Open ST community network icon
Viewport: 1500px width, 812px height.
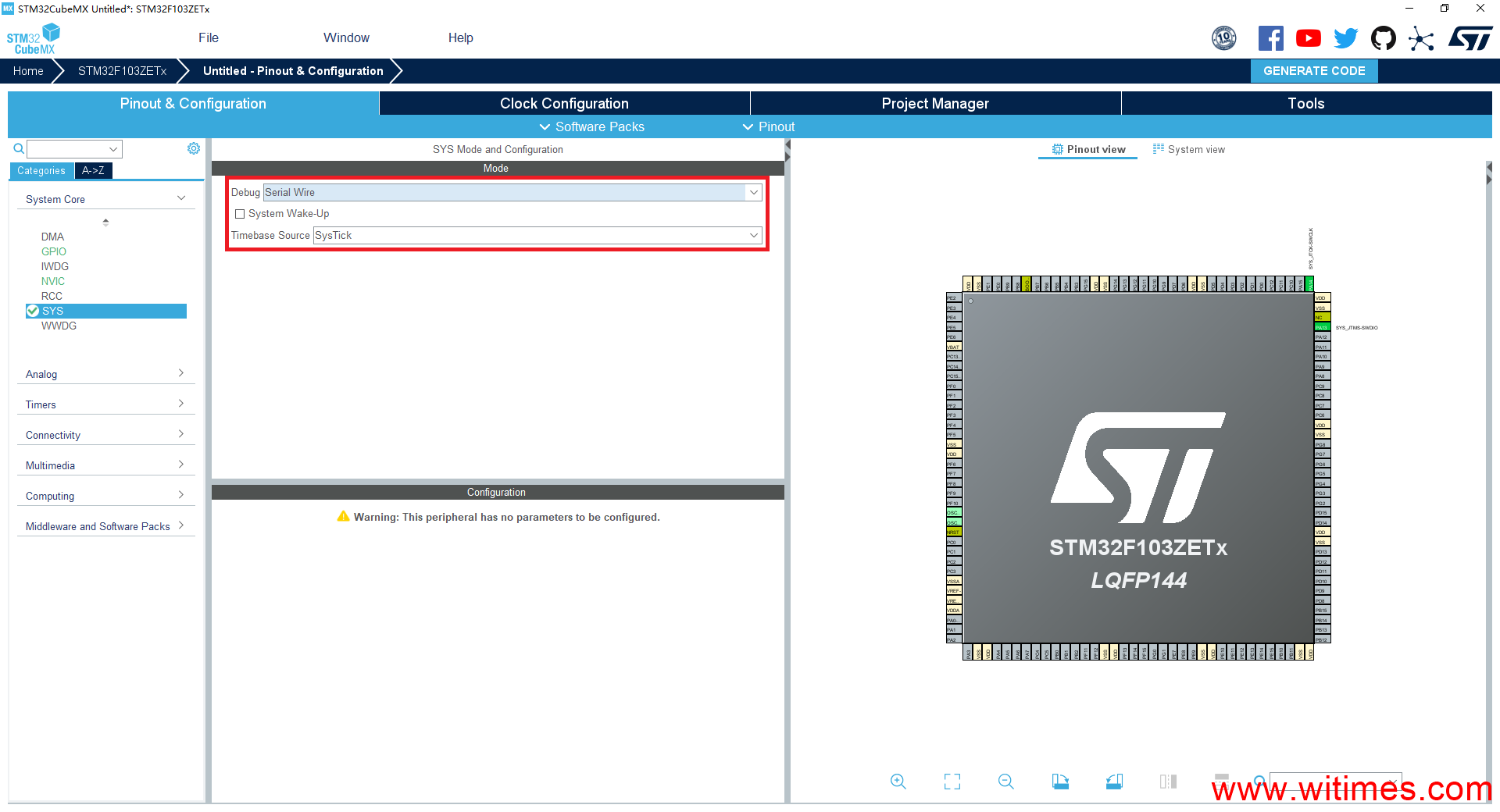point(1421,38)
